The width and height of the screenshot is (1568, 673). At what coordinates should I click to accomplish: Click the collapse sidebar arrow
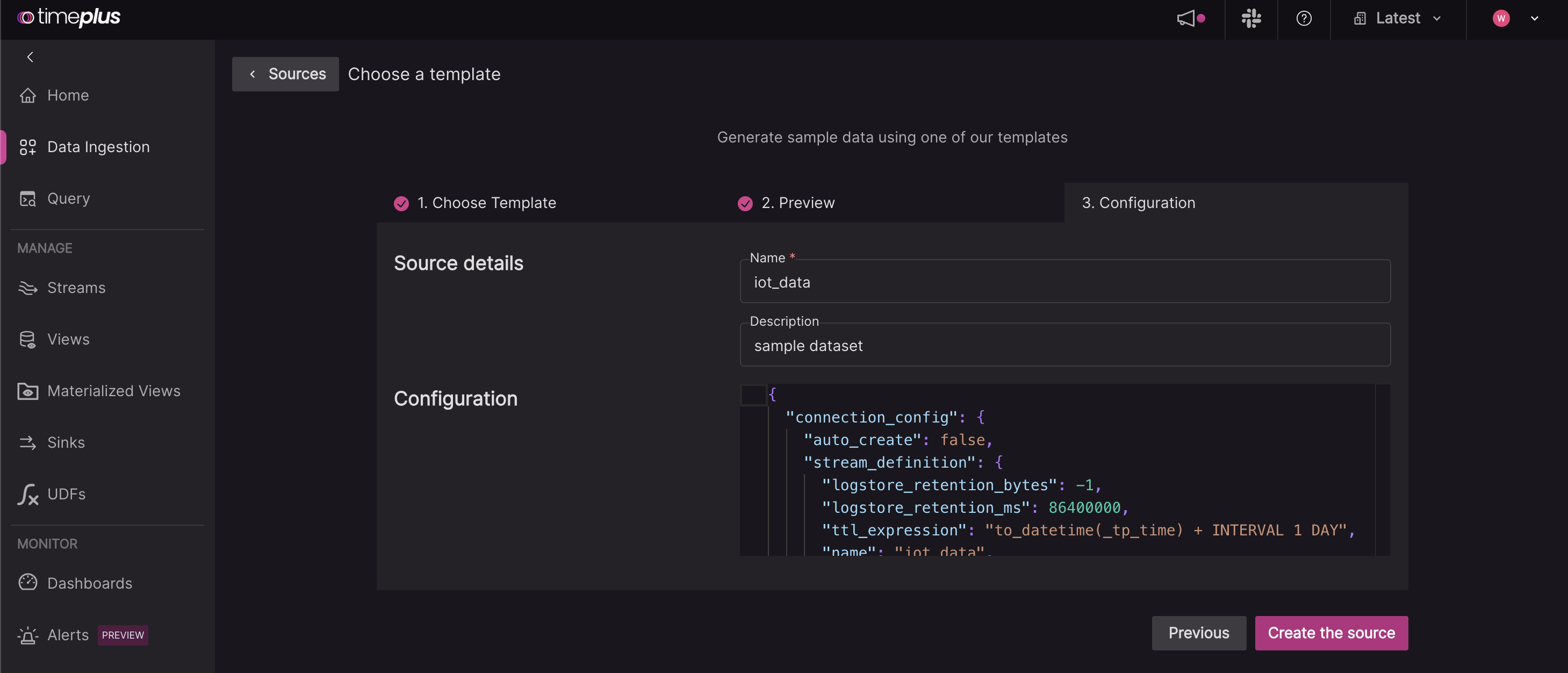tap(29, 57)
